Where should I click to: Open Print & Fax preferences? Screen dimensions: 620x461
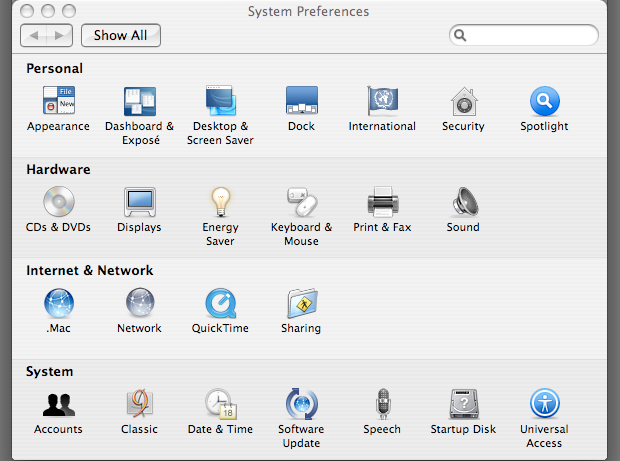(x=382, y=202)
